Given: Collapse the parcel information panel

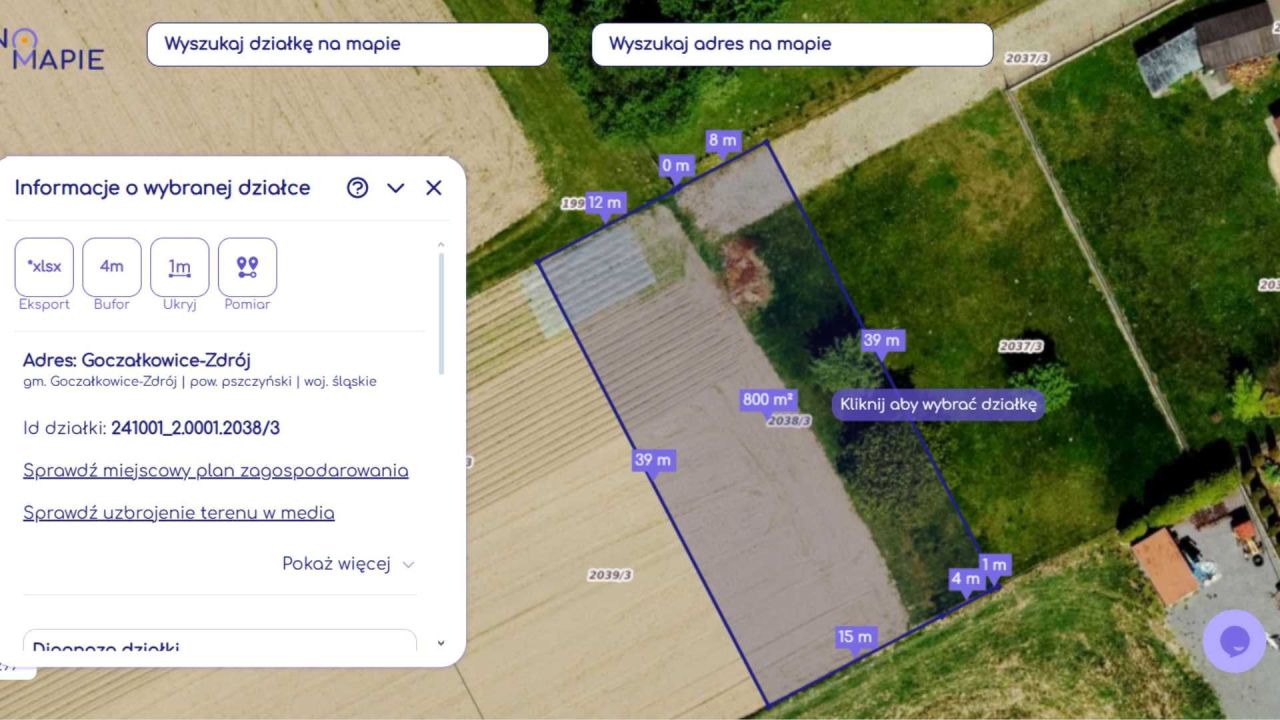Looking at the screenshot, I should 396,188.
